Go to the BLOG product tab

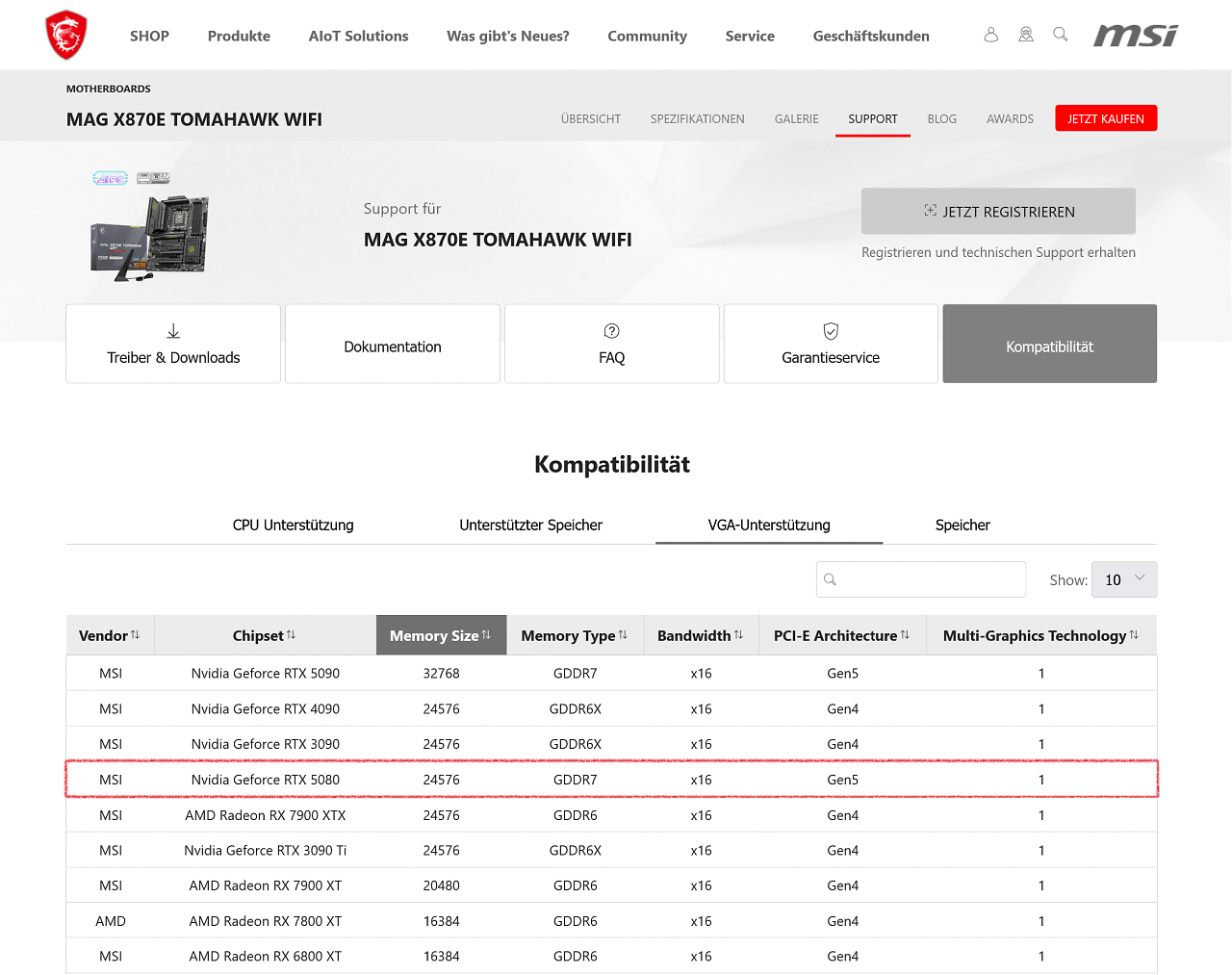click(942, 119)
